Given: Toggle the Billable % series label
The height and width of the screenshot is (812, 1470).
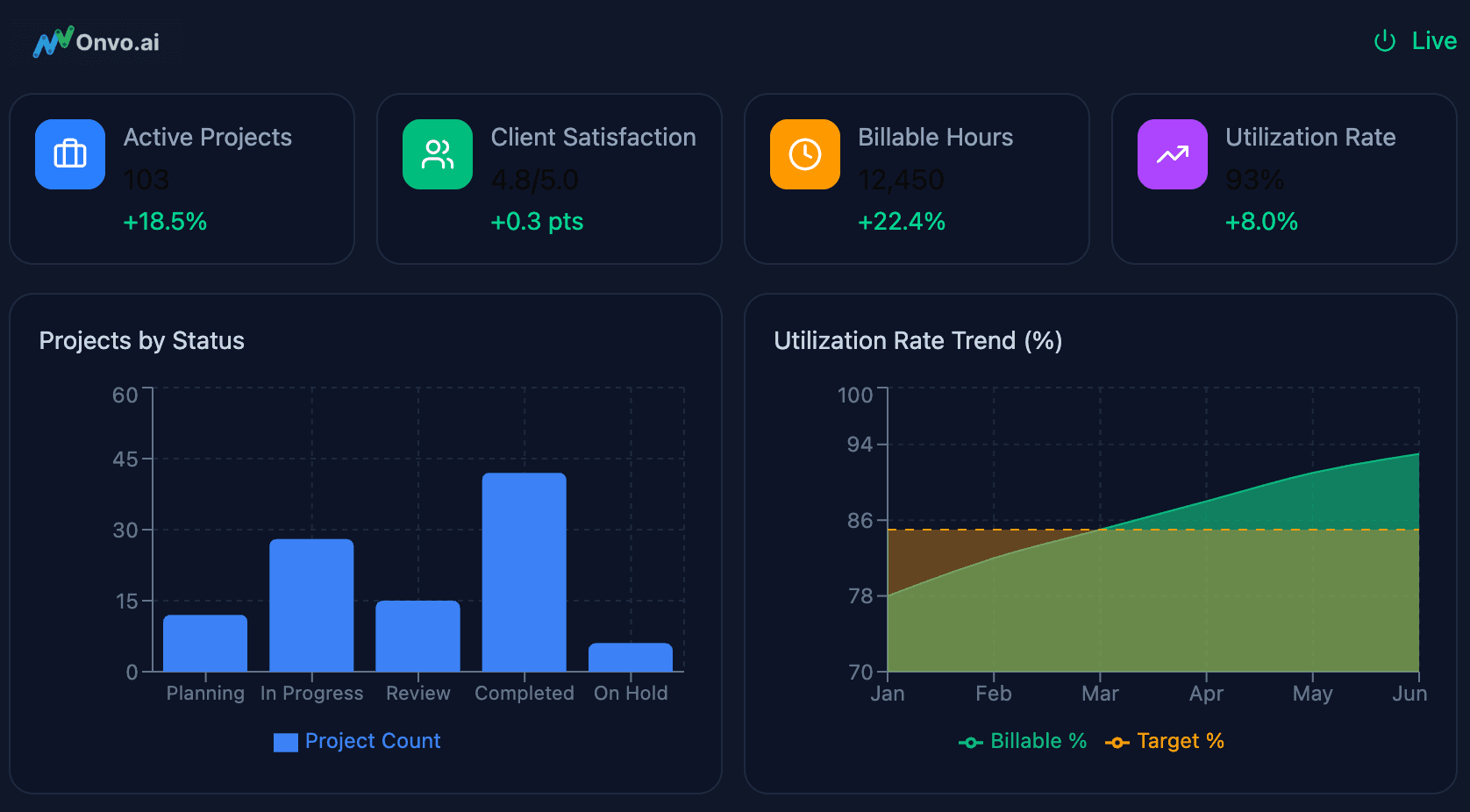Looking at the screenshot, I should click(1038, 741).
